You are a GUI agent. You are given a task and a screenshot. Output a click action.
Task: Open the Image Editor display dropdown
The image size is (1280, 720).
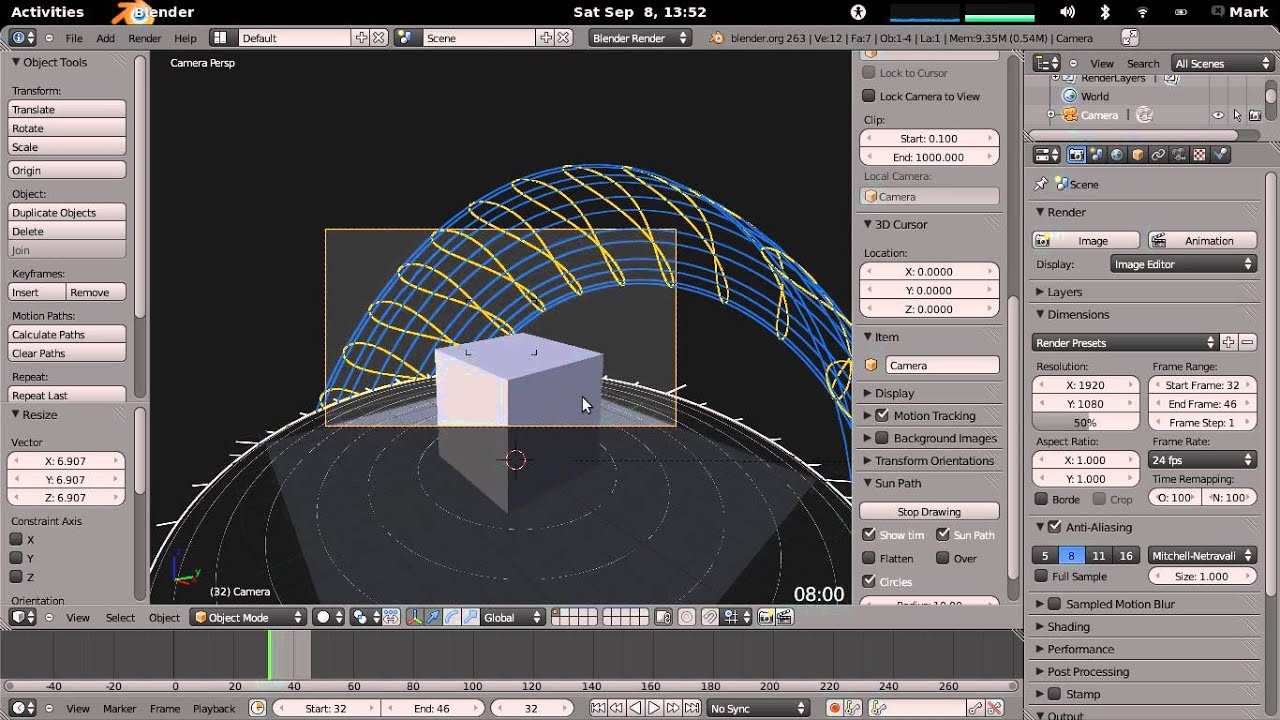[x=1183, y=264]
